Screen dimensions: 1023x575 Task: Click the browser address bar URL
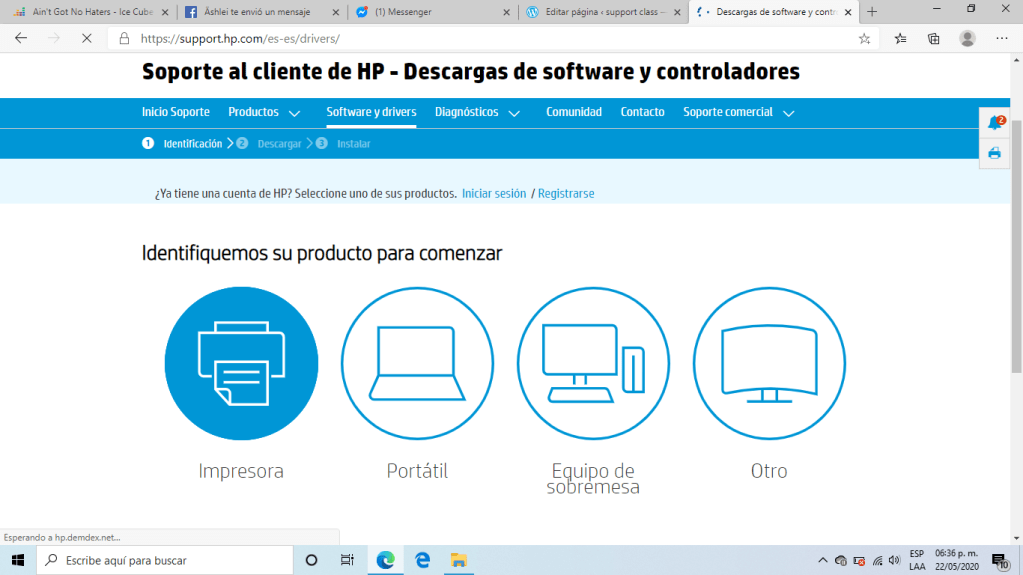240,38
